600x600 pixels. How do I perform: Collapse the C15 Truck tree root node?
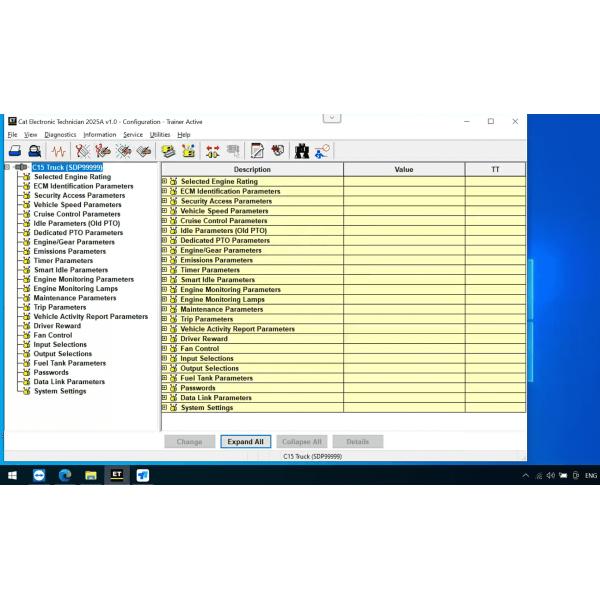point(7,167)
